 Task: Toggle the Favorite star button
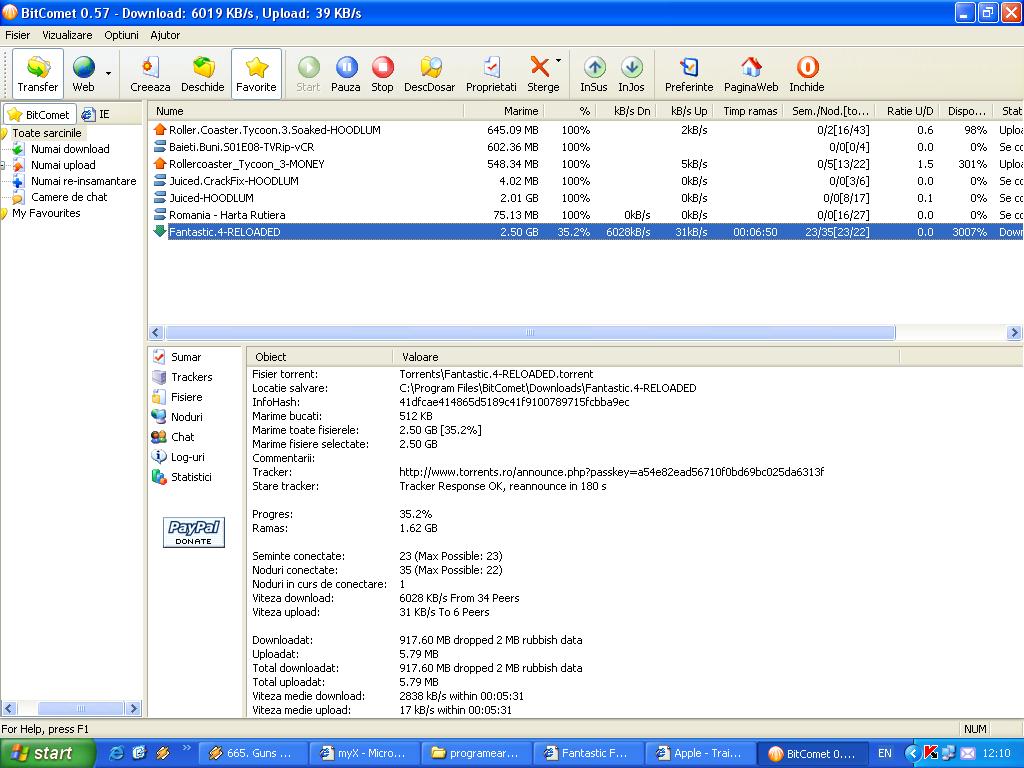coord(256,74)
